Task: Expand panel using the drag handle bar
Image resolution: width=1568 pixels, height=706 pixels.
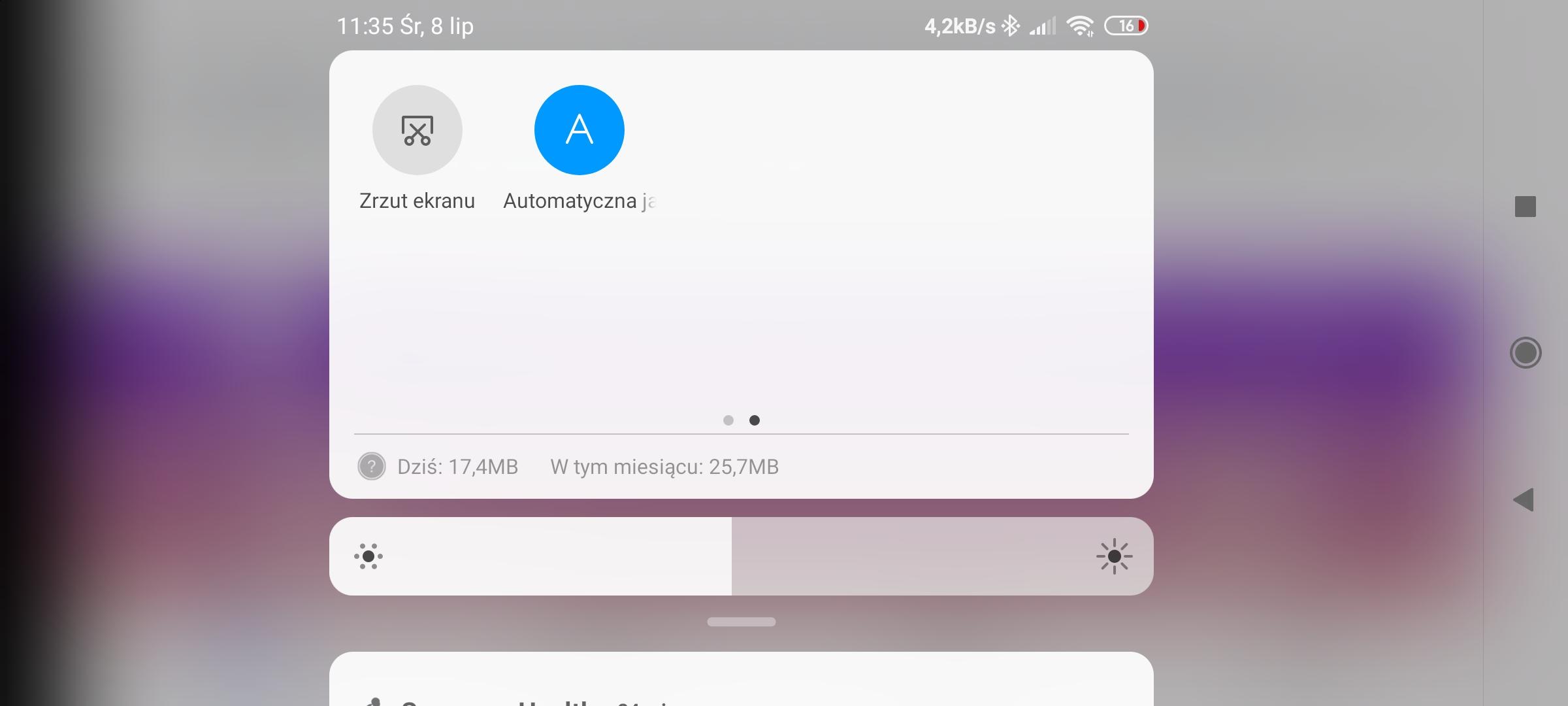Action: (742, 622)
